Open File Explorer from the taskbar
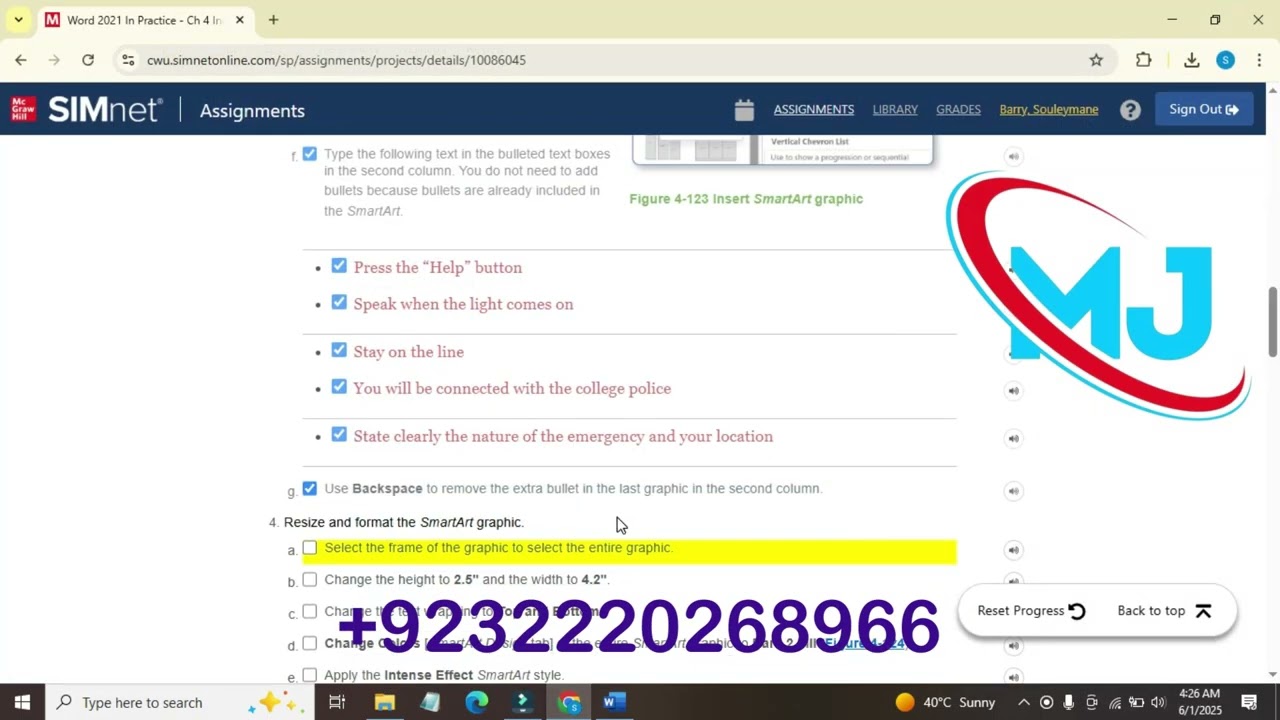 pyautogui.click(x=384, y=702)
